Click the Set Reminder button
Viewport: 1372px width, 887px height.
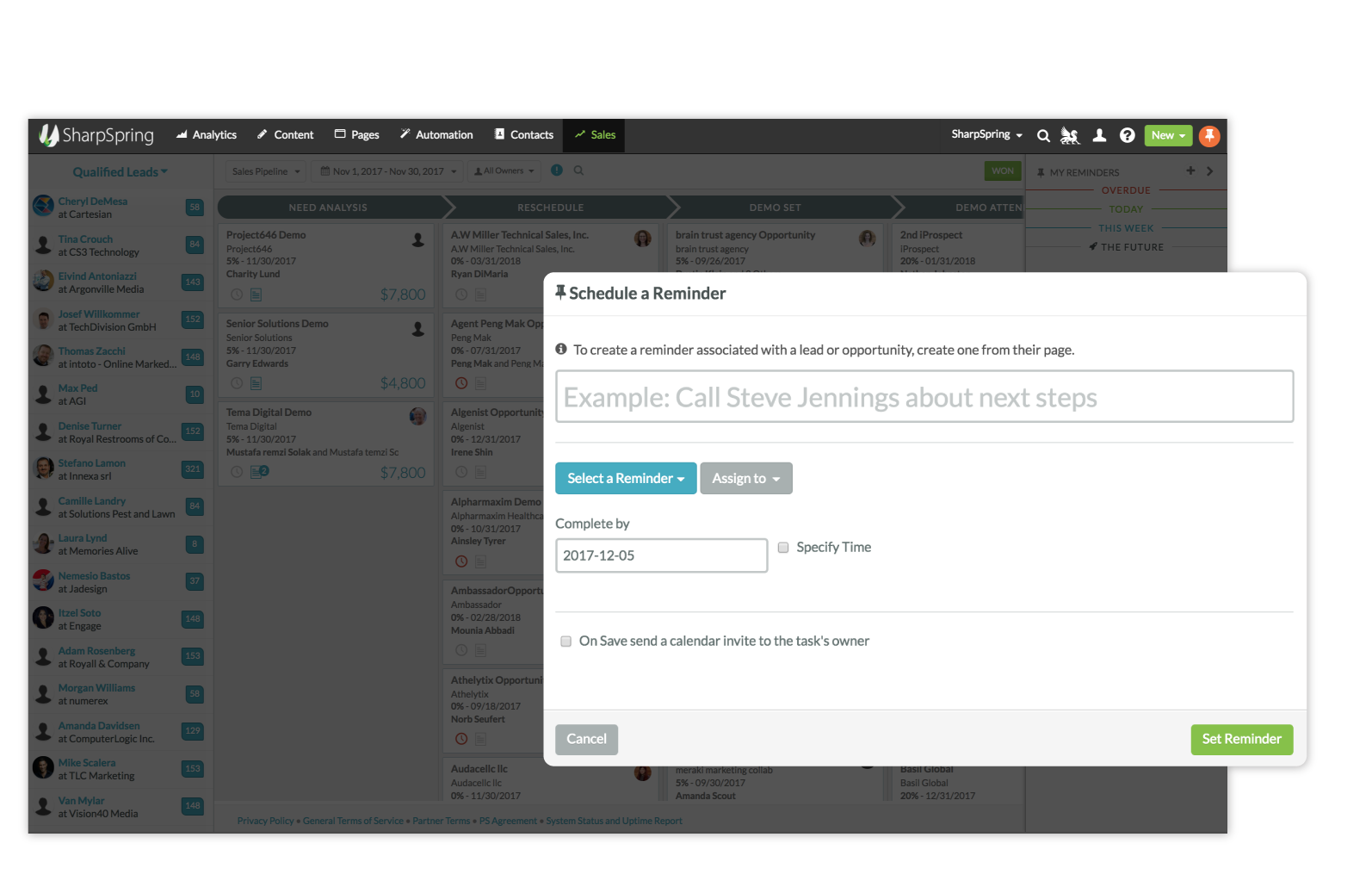click(1242, 740)
